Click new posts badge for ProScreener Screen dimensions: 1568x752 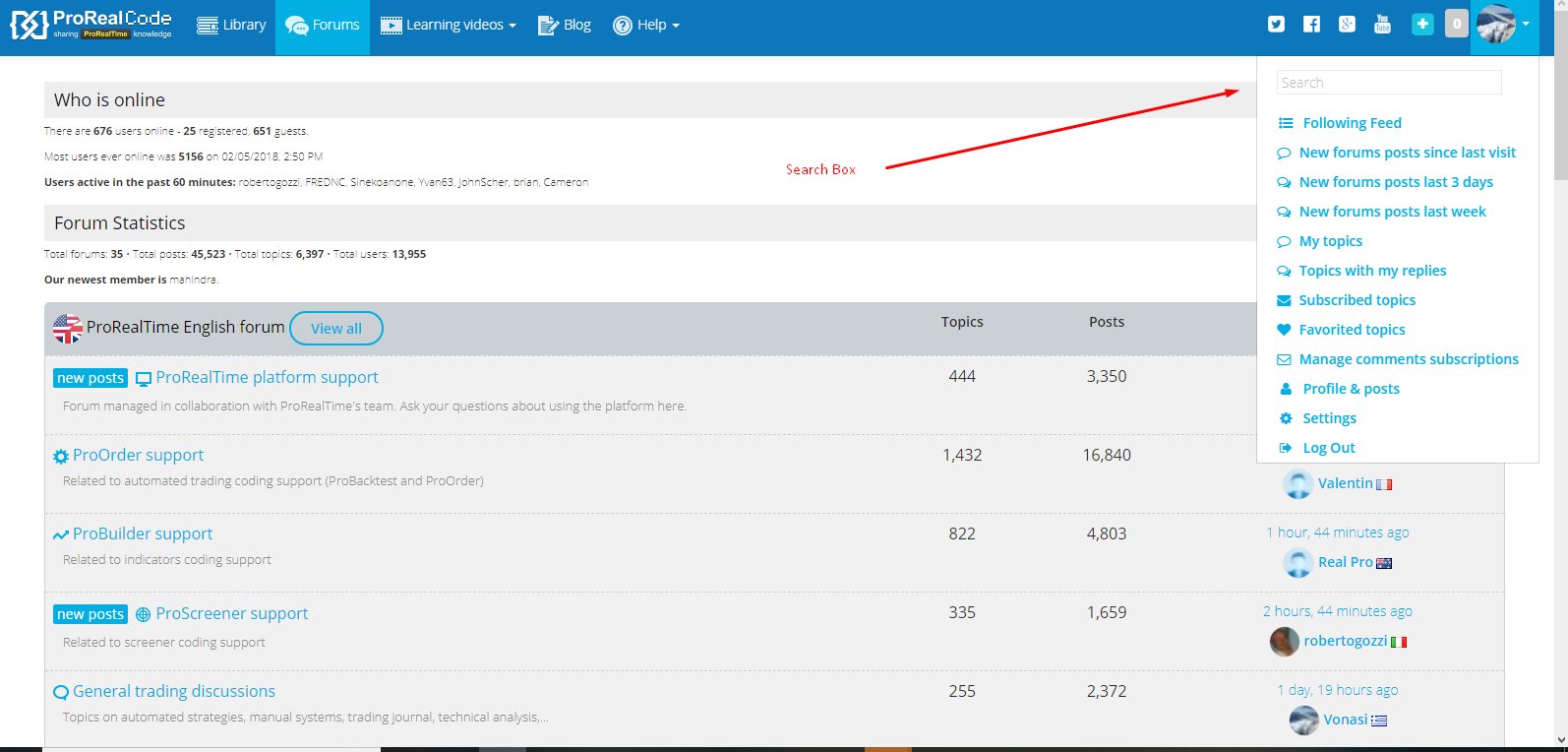point(90,614)
